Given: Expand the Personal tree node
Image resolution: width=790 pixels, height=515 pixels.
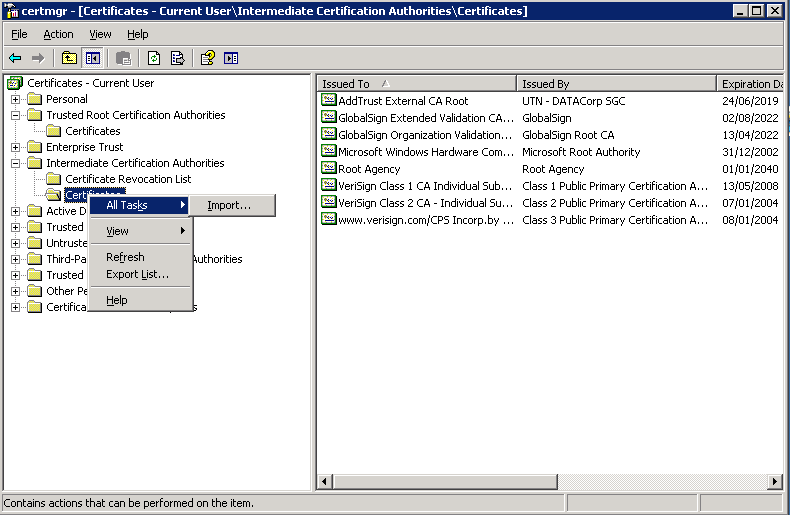Looking at the screenshot, I should click(x=16, y=99).
